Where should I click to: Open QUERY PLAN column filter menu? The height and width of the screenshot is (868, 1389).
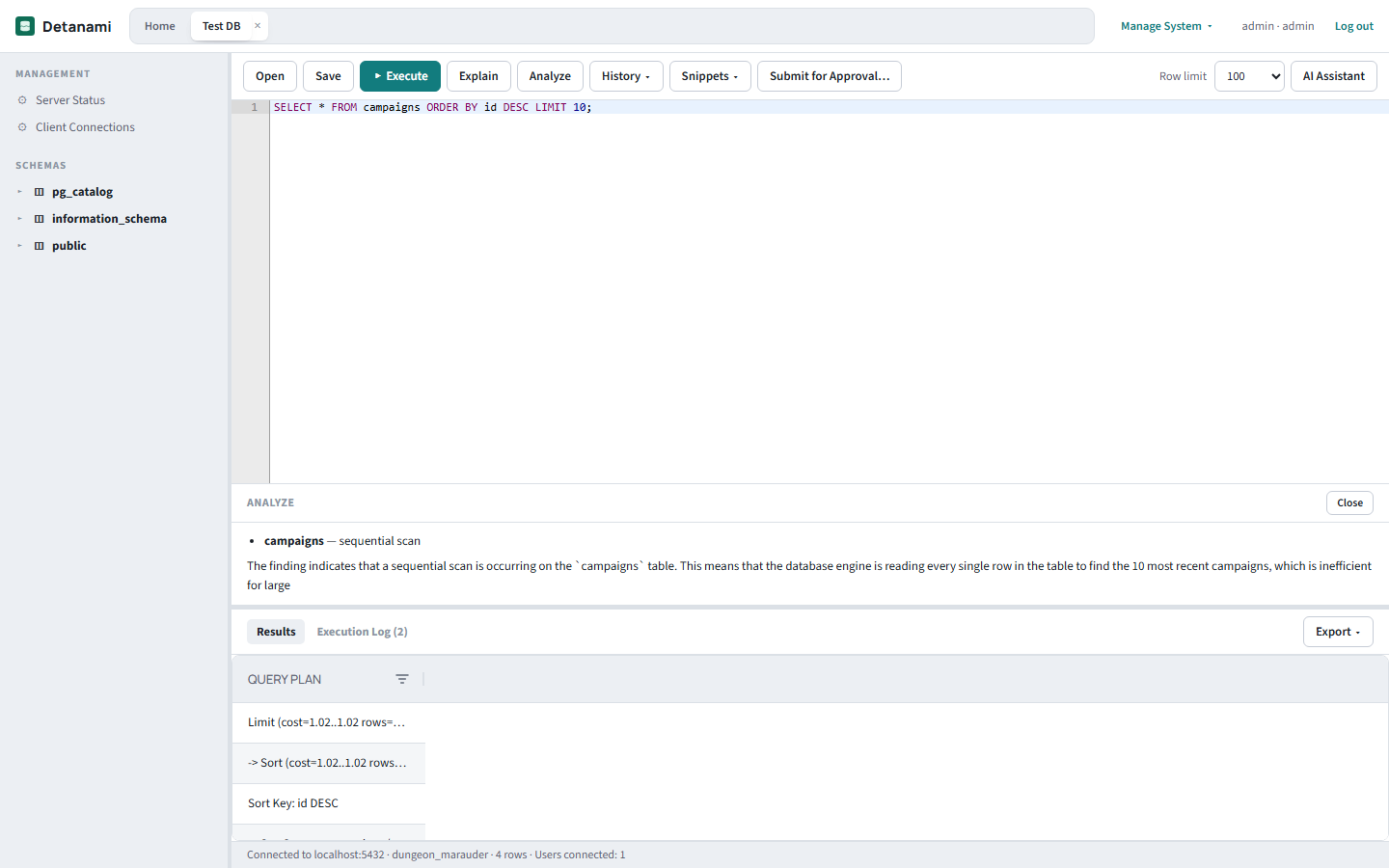point(402,679)
